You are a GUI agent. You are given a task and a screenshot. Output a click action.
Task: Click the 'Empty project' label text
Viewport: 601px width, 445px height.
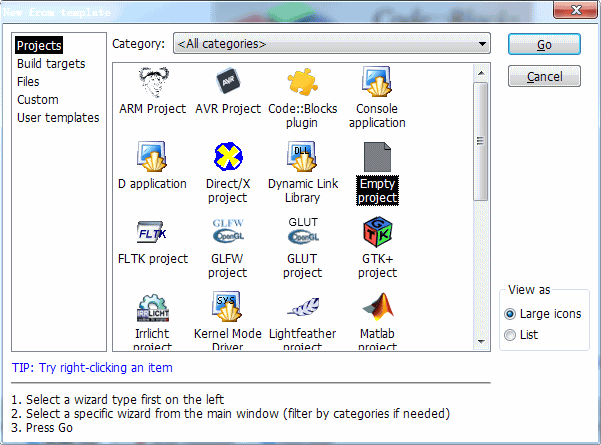tap(378, 190)
